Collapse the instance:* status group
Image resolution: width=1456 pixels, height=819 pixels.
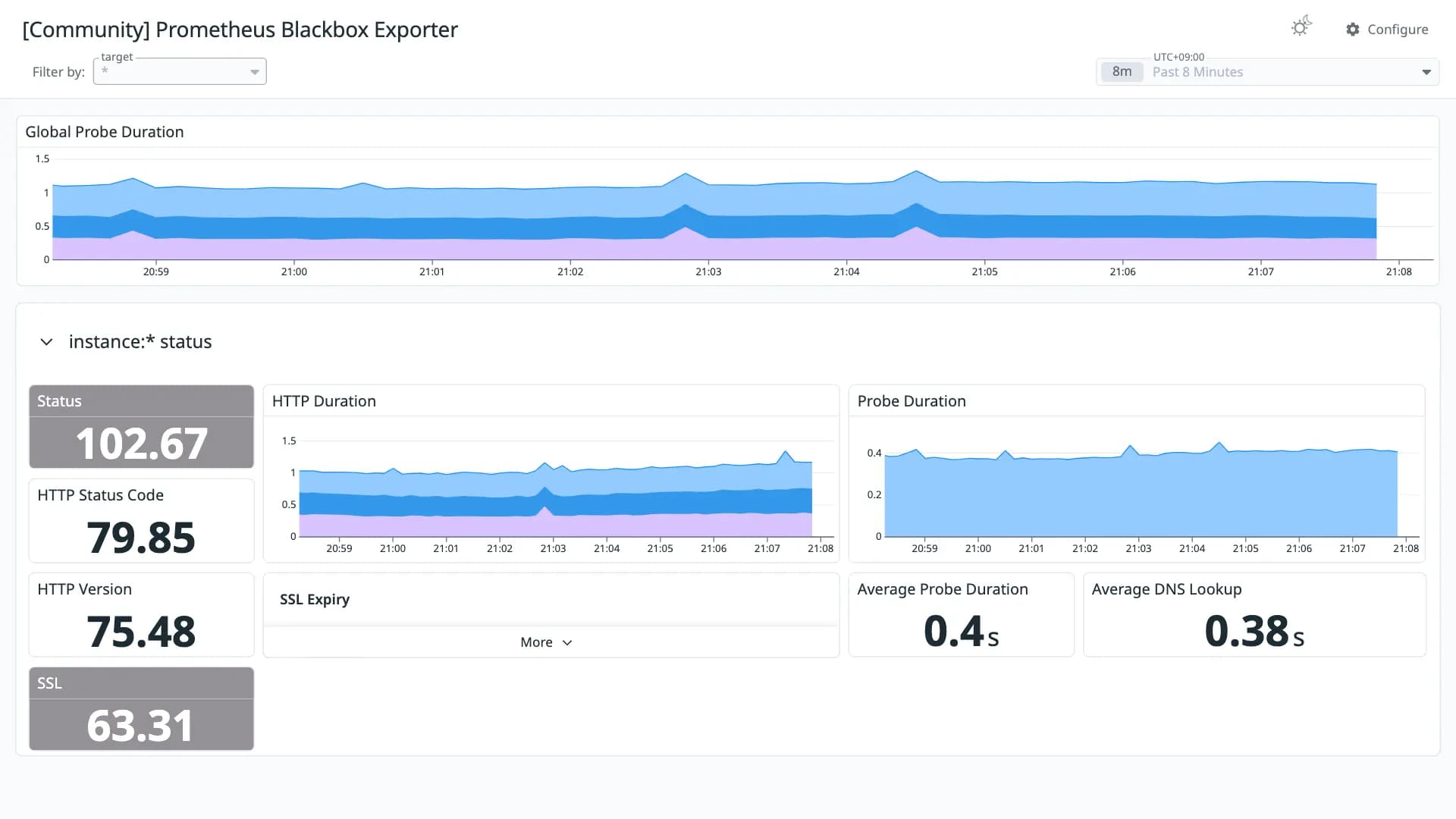(x=46, y=342)
